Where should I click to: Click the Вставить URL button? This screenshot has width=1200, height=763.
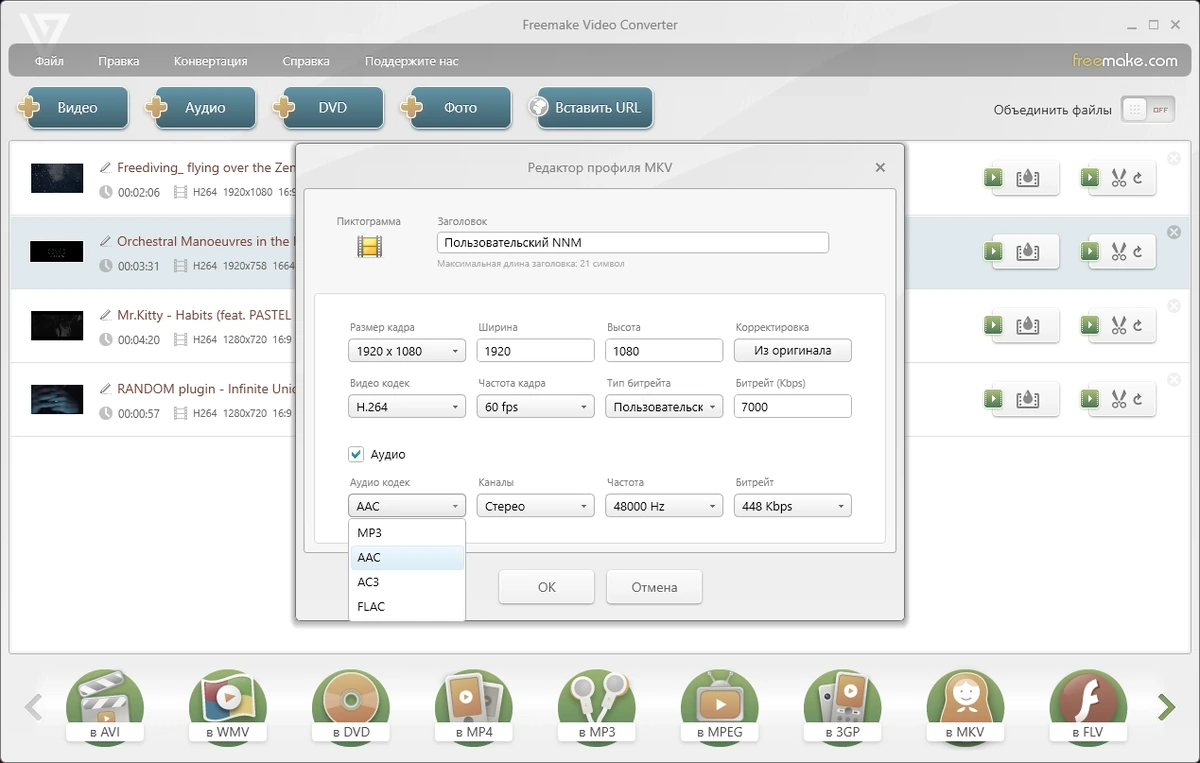tap(590, 108)
